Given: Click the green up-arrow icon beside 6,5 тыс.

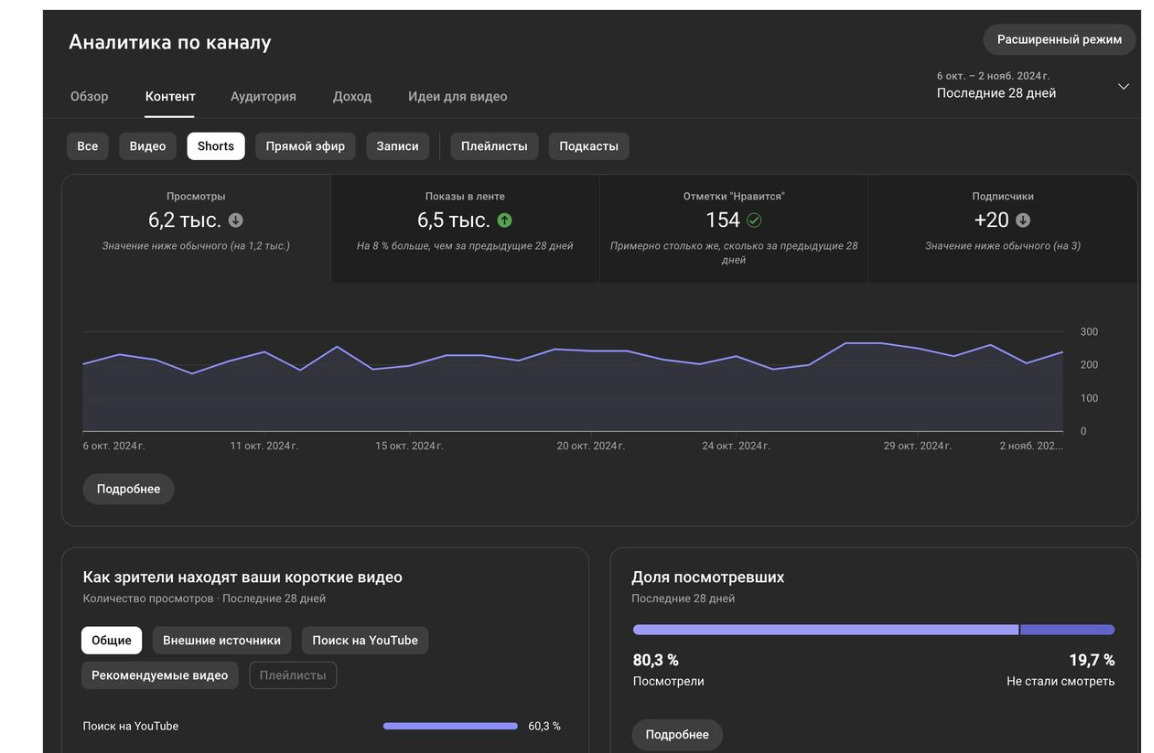Looking at the screenshot, I should pos(504,220).
